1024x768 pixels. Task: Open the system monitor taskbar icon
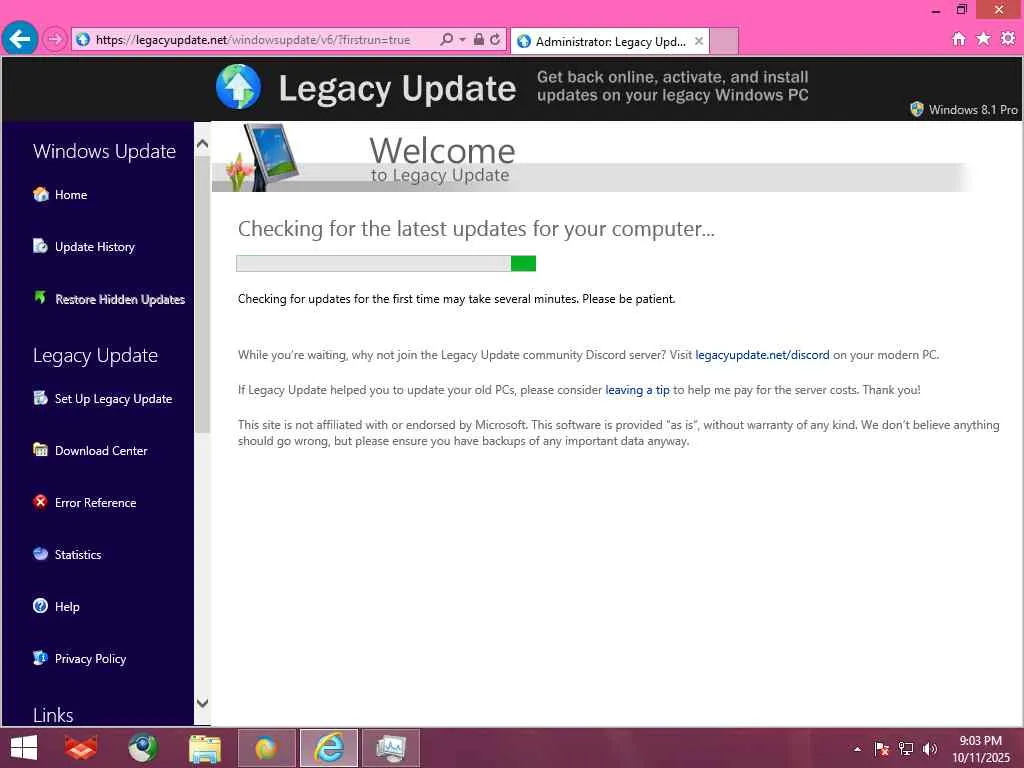391,748
